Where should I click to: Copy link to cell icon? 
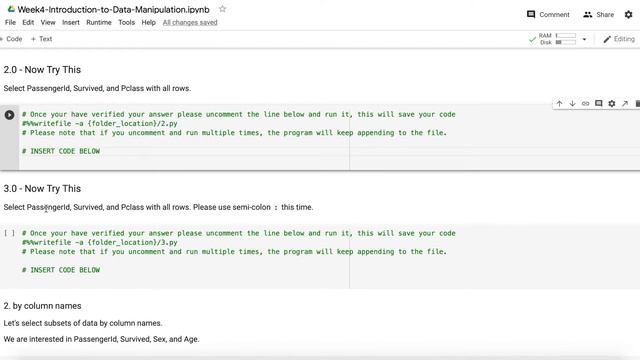coord(585,104)
